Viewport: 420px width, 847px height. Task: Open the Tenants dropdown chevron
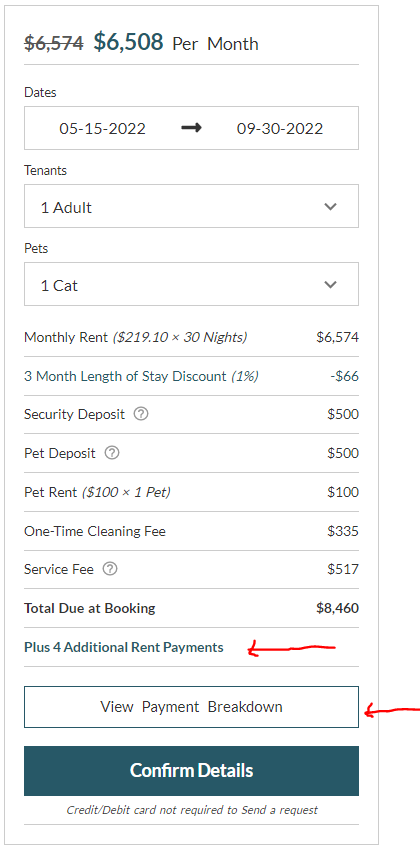point(330,207)
